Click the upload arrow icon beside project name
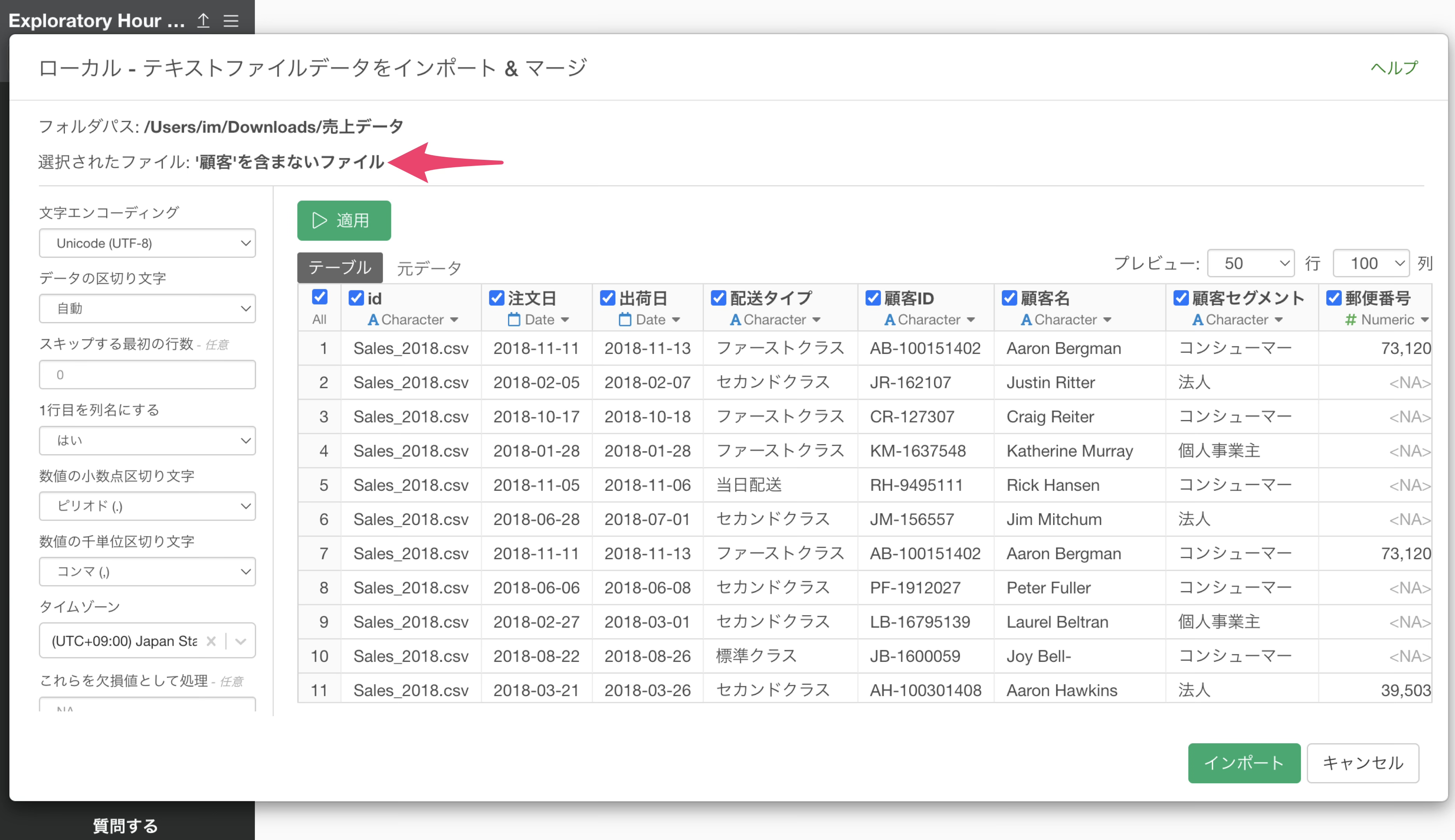Screen dimensions: 1455x840 [203, 21]
